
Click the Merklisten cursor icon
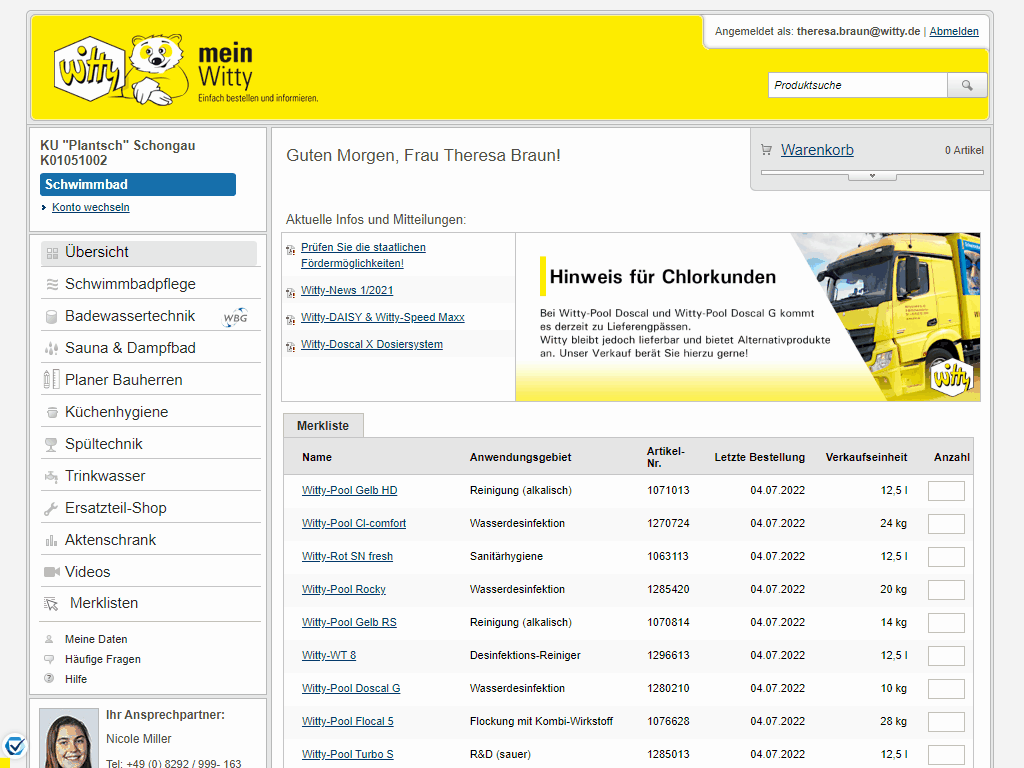click(x=51, y=604)
